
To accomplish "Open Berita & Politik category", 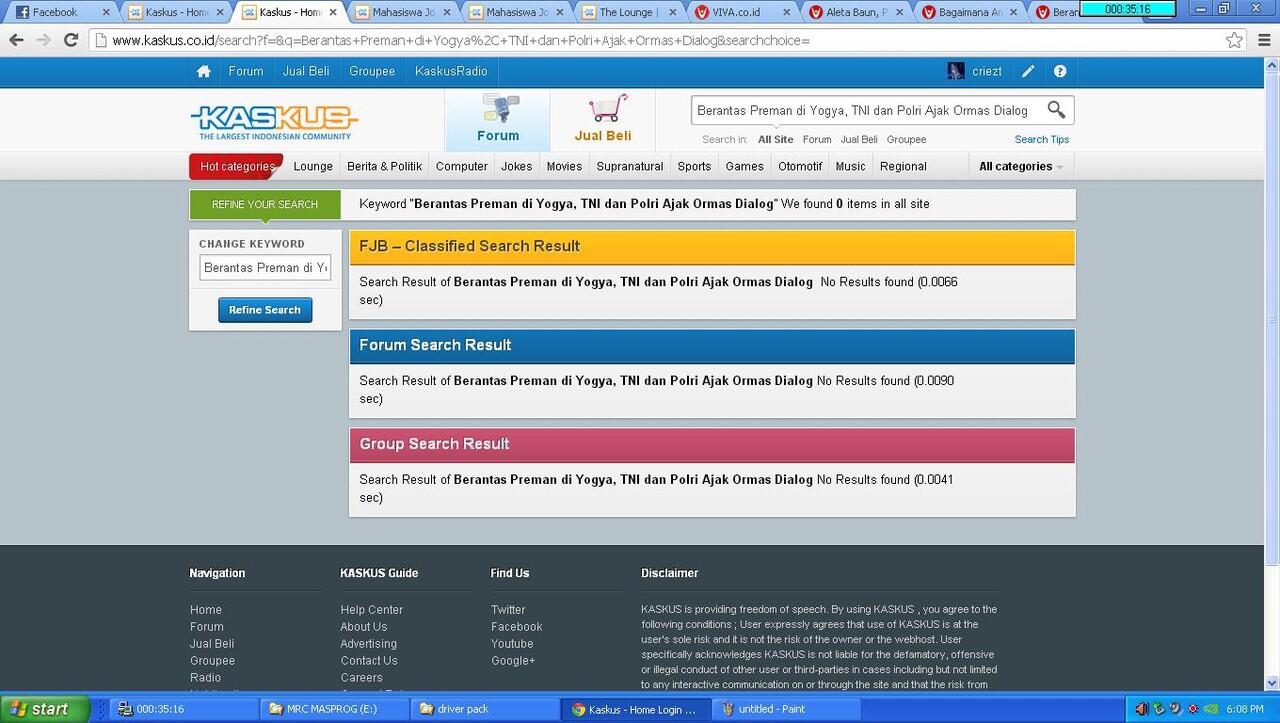I will (x=385, y=167).
